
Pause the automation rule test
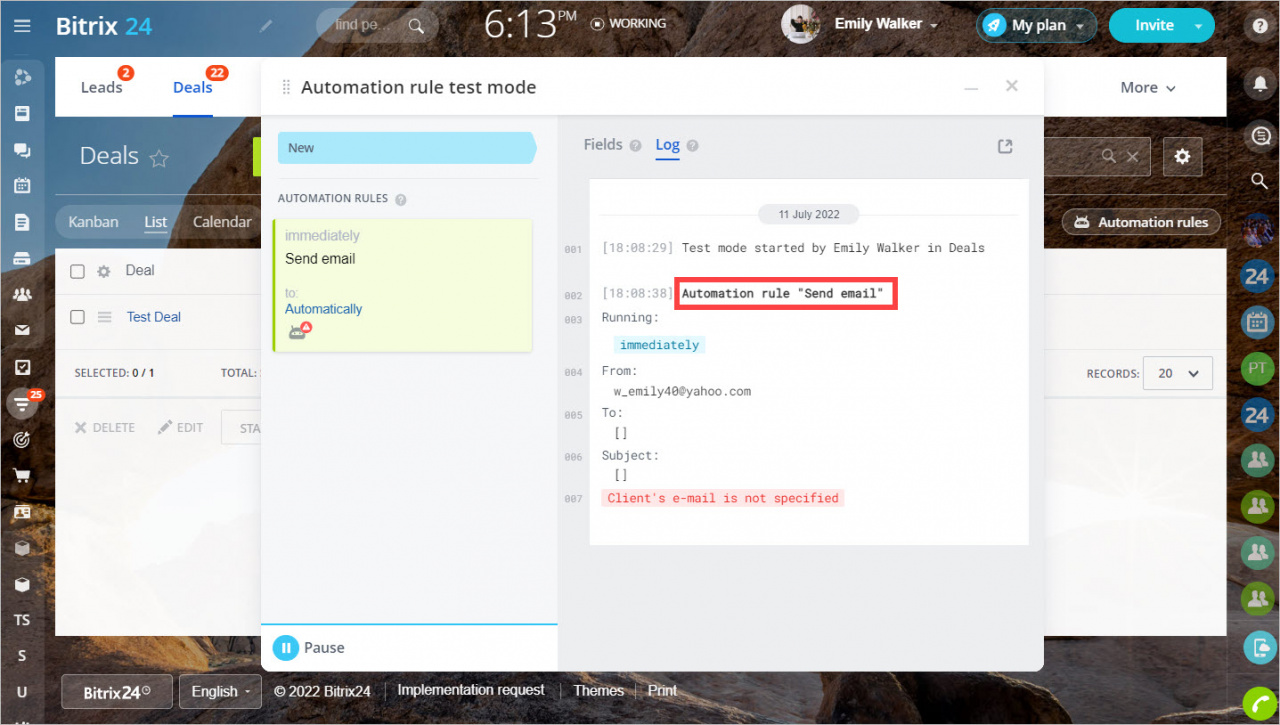pos(309,648)
